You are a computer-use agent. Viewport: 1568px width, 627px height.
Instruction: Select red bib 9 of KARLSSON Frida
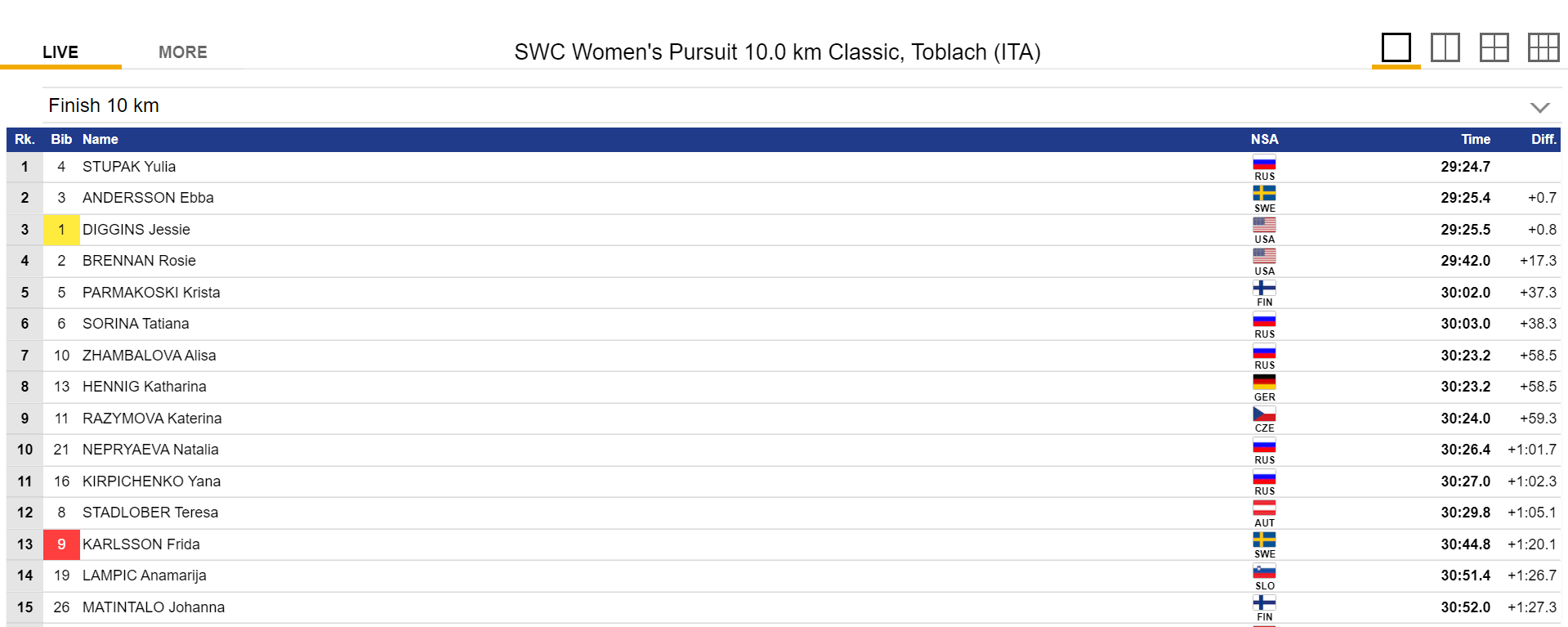(x=61, y=544)
